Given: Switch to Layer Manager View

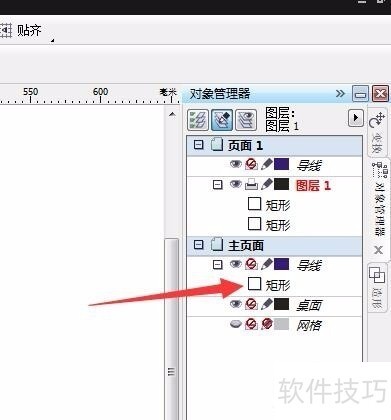Looking at the screenshot, I should (x=246, y=120).
